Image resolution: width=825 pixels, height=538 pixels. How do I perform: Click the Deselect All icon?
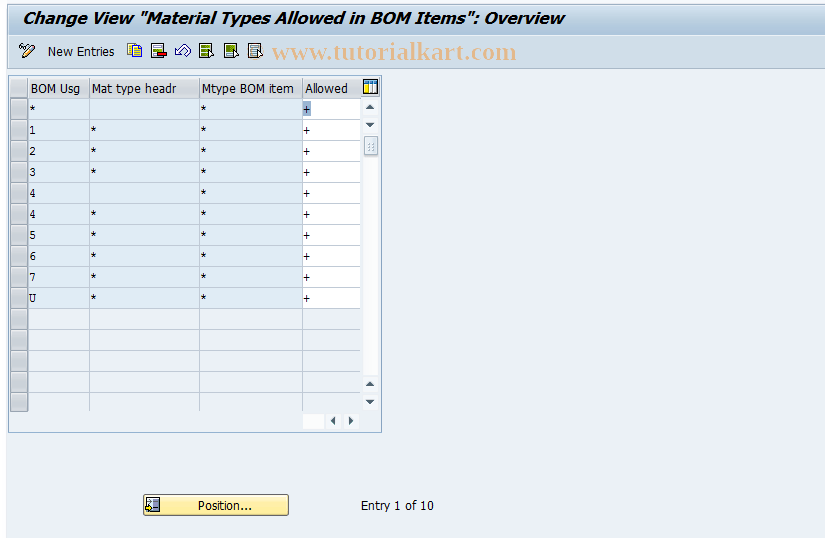pos(255,51)
